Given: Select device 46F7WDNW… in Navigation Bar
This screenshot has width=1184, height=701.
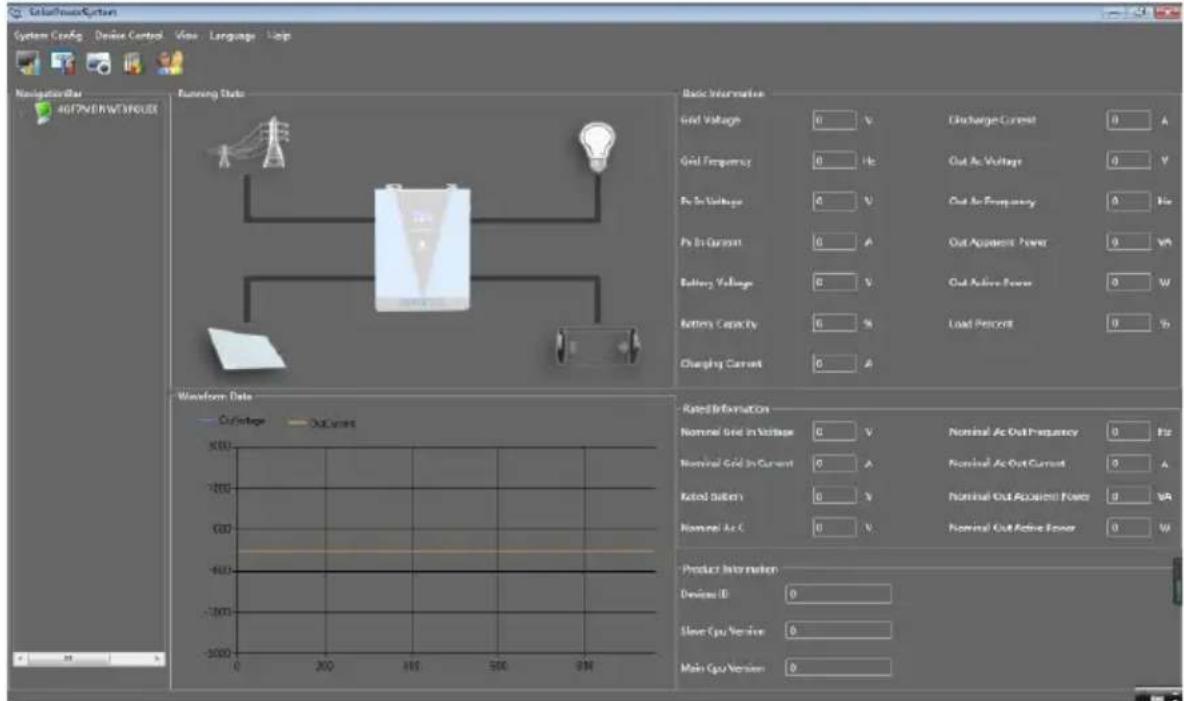Looking at the screenshot, I should pyautogui.click(x=107, y=110).
